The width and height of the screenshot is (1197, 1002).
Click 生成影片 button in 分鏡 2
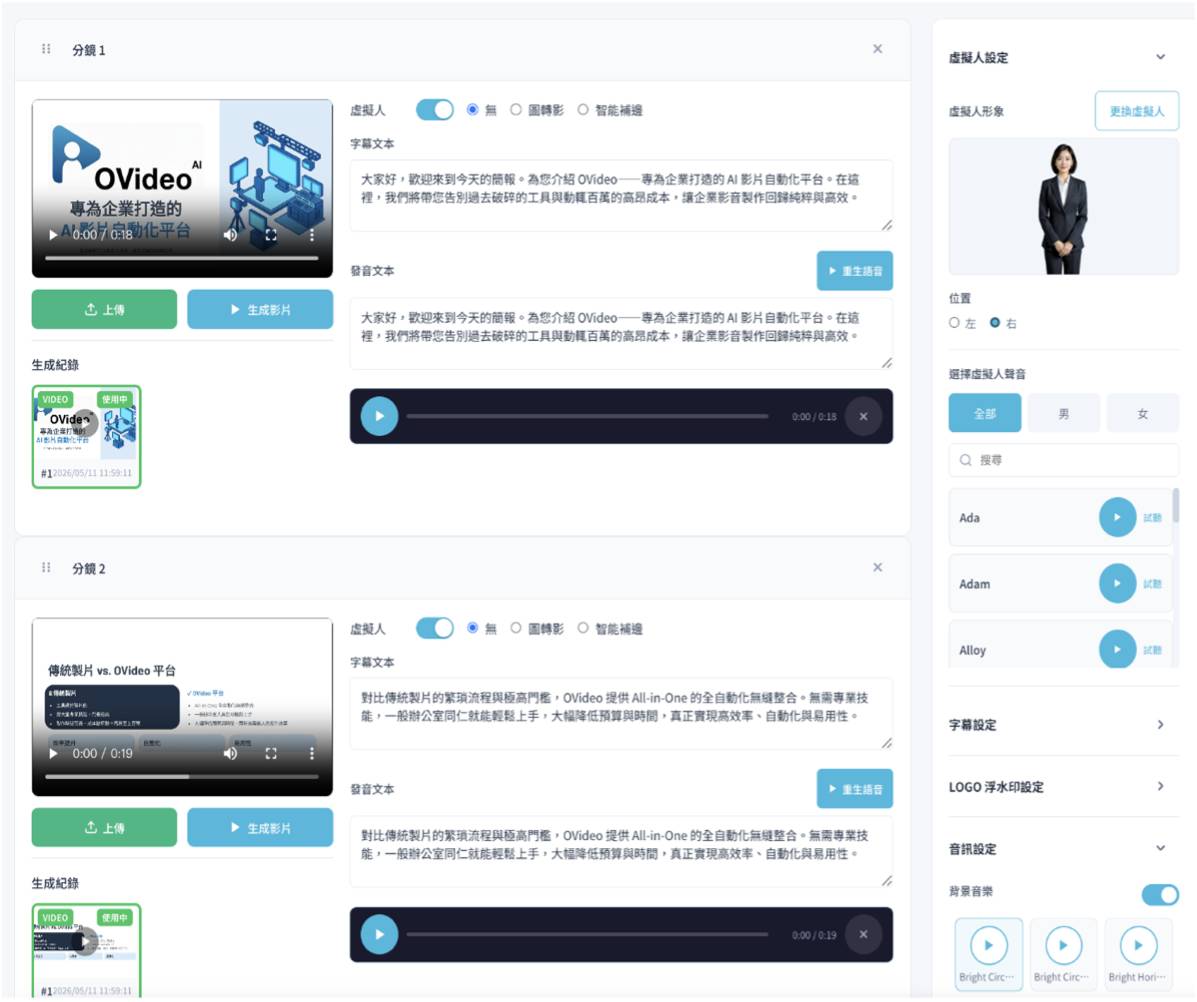pyautogui.click(x=260, y=827)
